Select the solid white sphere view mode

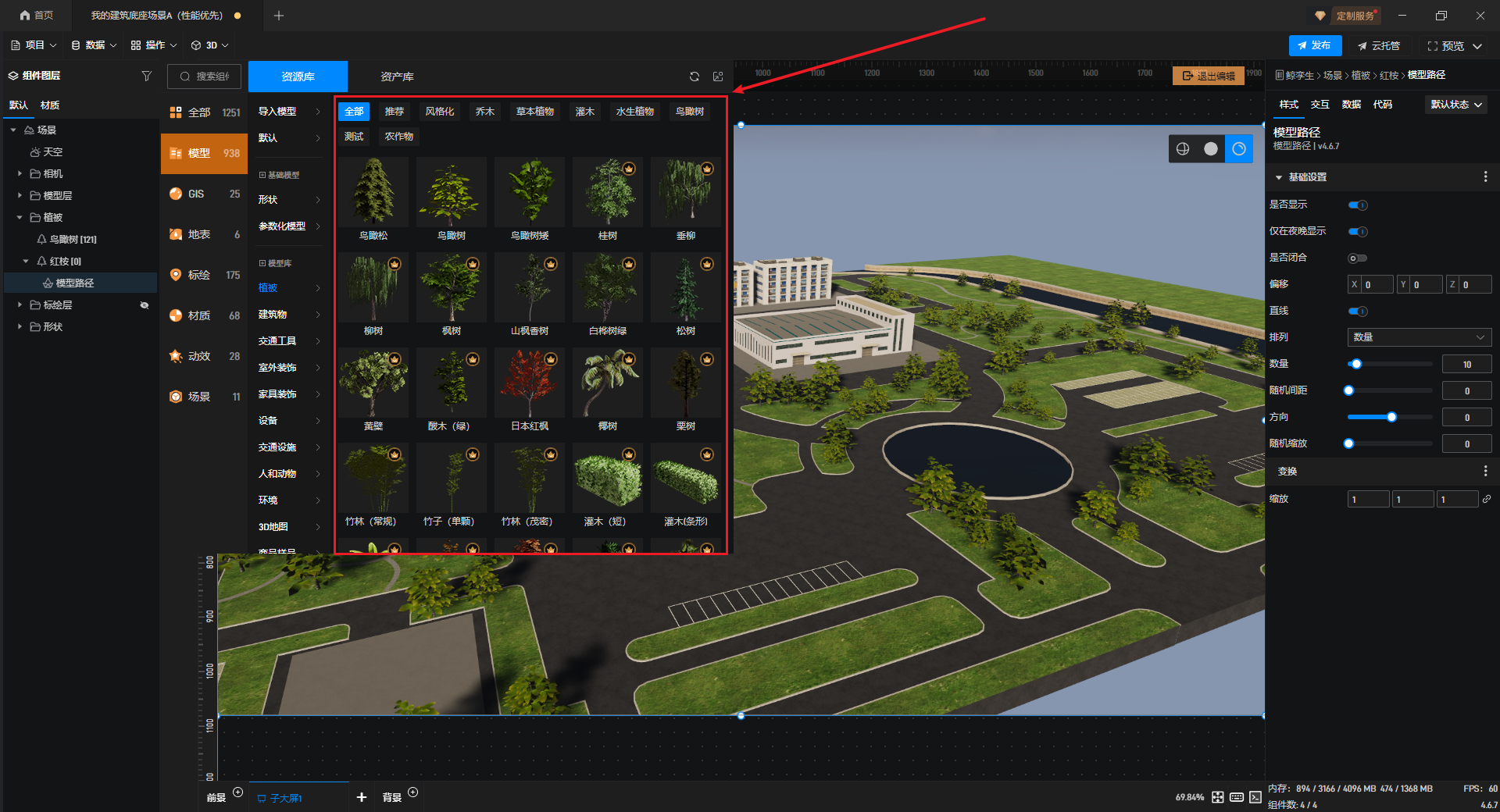[x=1210, y=149]
